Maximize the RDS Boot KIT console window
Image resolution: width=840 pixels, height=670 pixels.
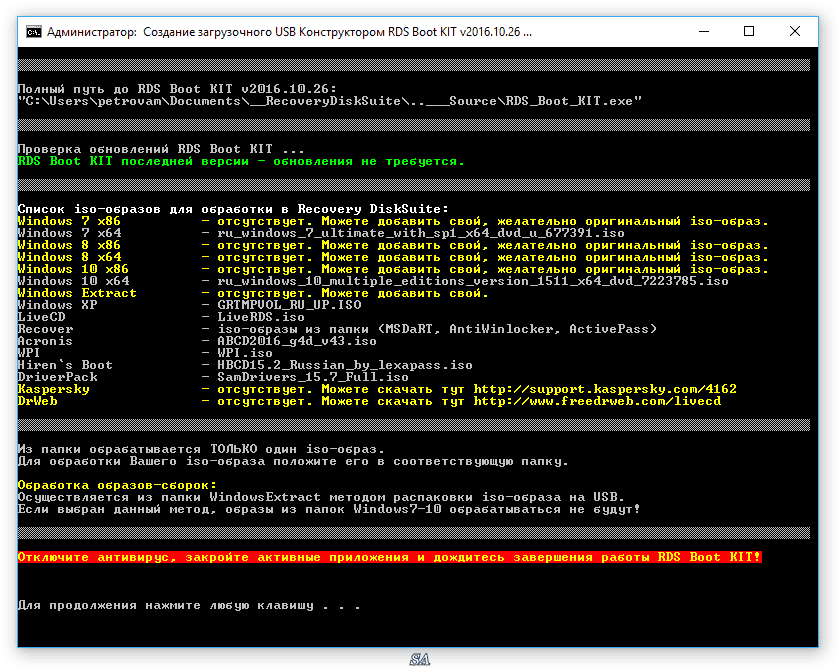[749, 32]
